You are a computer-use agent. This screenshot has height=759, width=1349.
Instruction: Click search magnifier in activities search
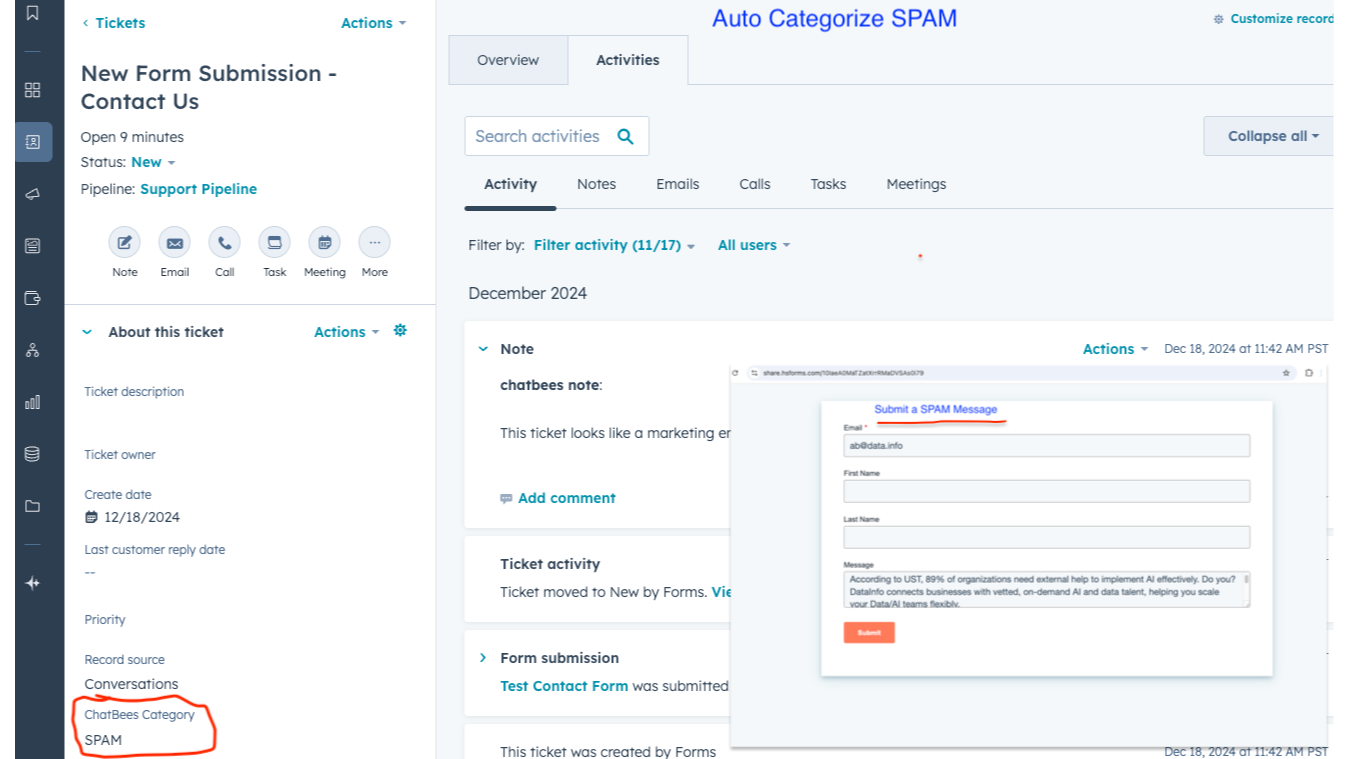click(626, 137)
